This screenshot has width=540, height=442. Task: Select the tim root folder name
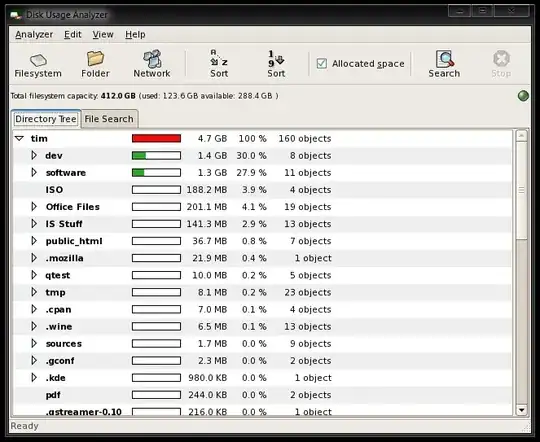coord(39,138)
